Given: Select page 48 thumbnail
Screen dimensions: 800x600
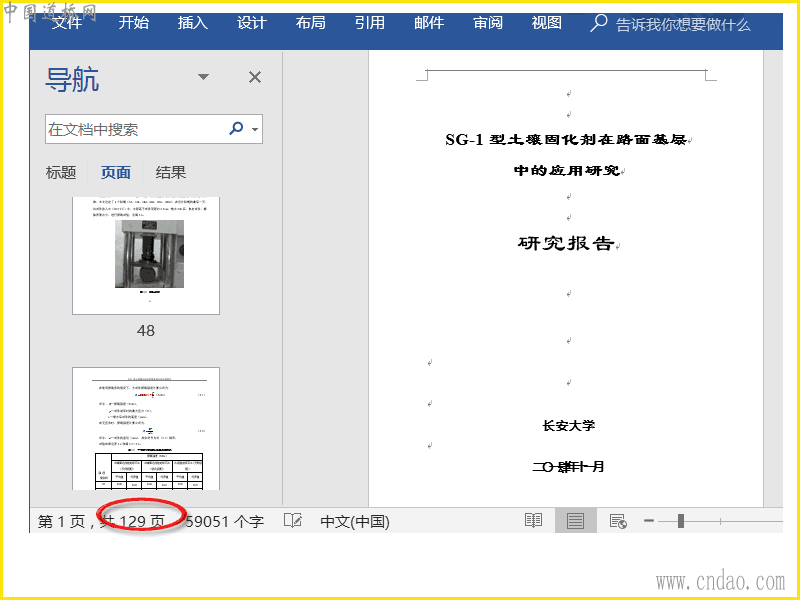Looking at the screenshot, I should (x=146, y=256).
